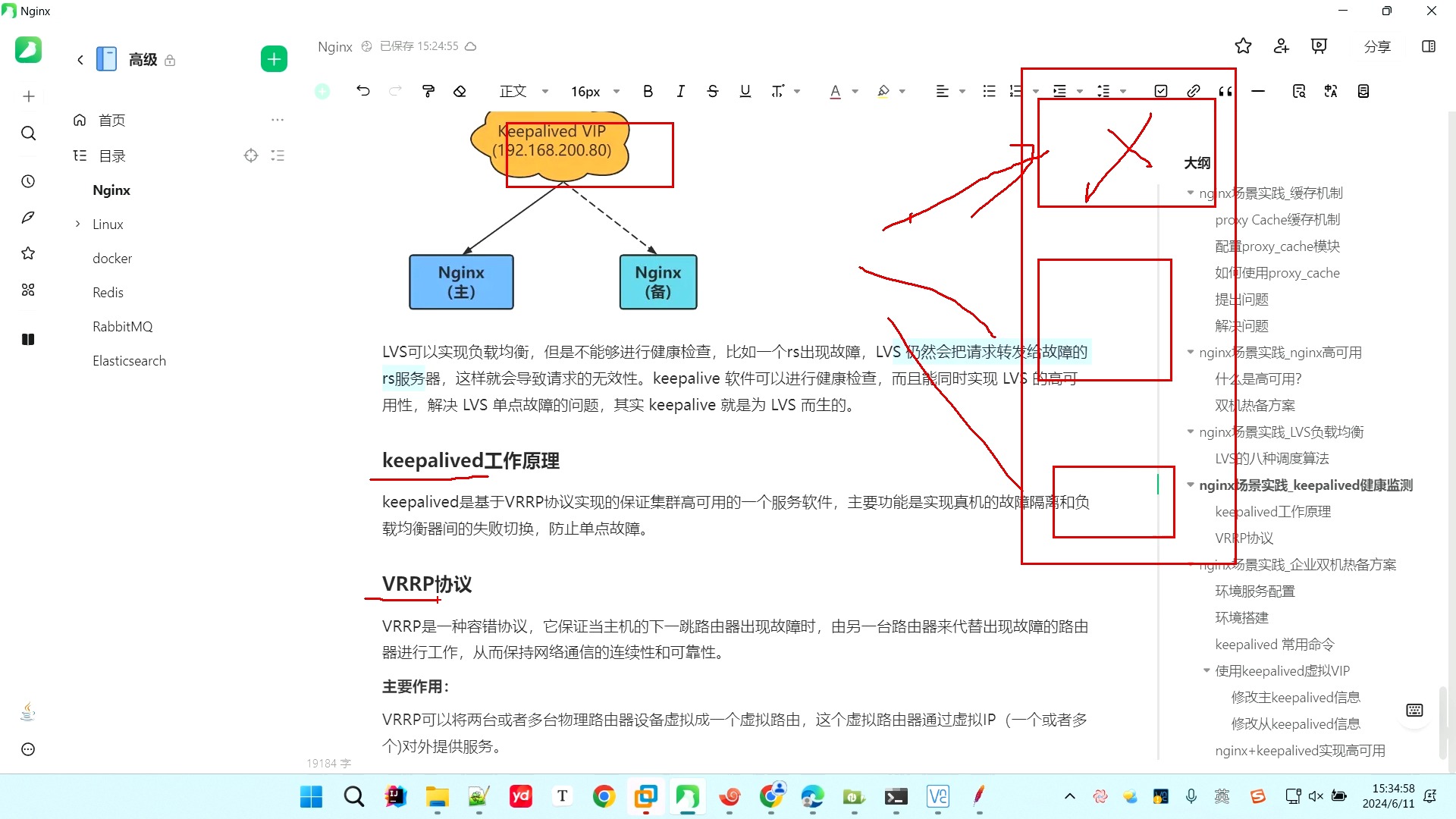Viewport: 1456px width, 819px height.
Task: Open recent history clock icon
Action: (28, 181)
